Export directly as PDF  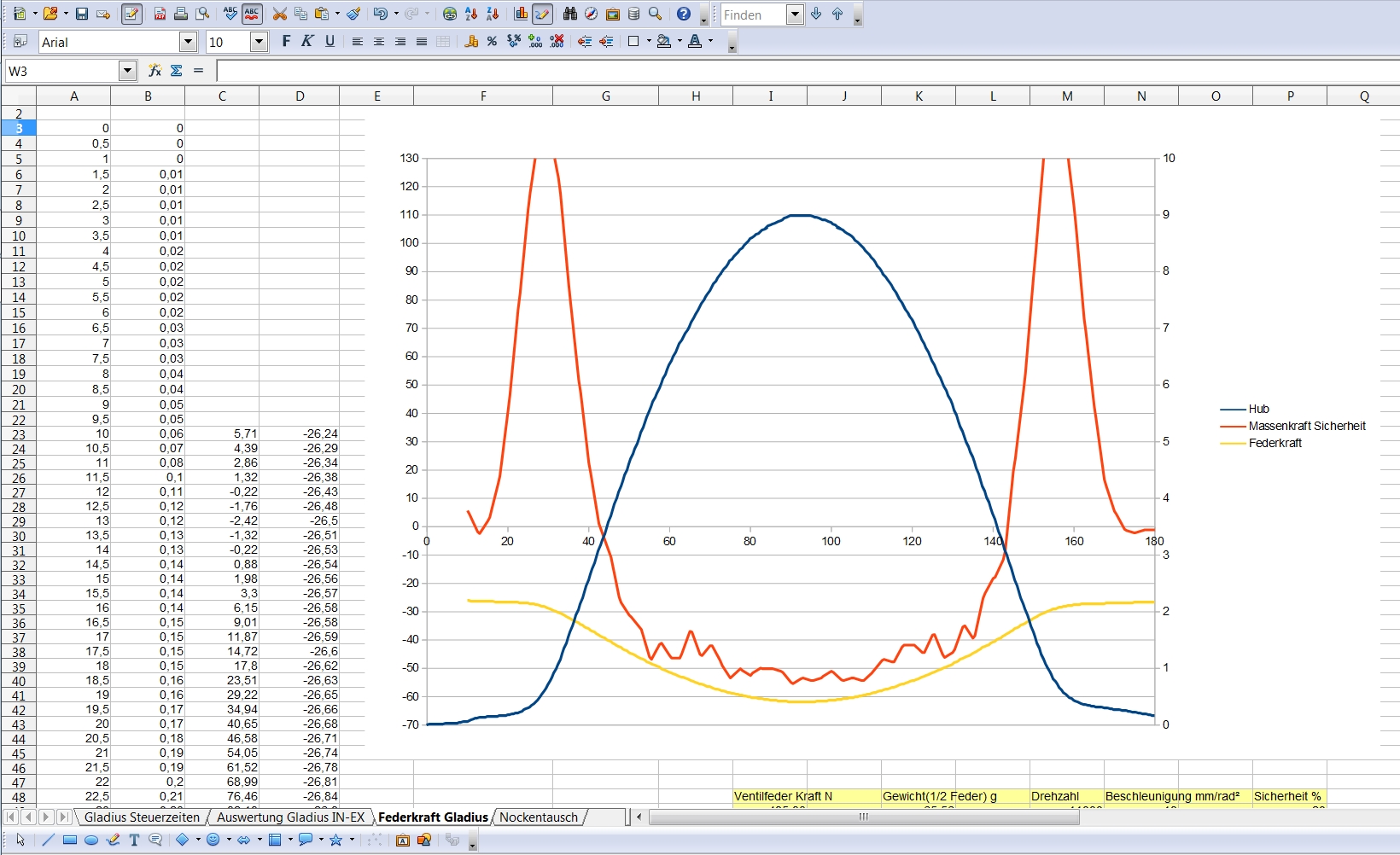pos(160,15)
